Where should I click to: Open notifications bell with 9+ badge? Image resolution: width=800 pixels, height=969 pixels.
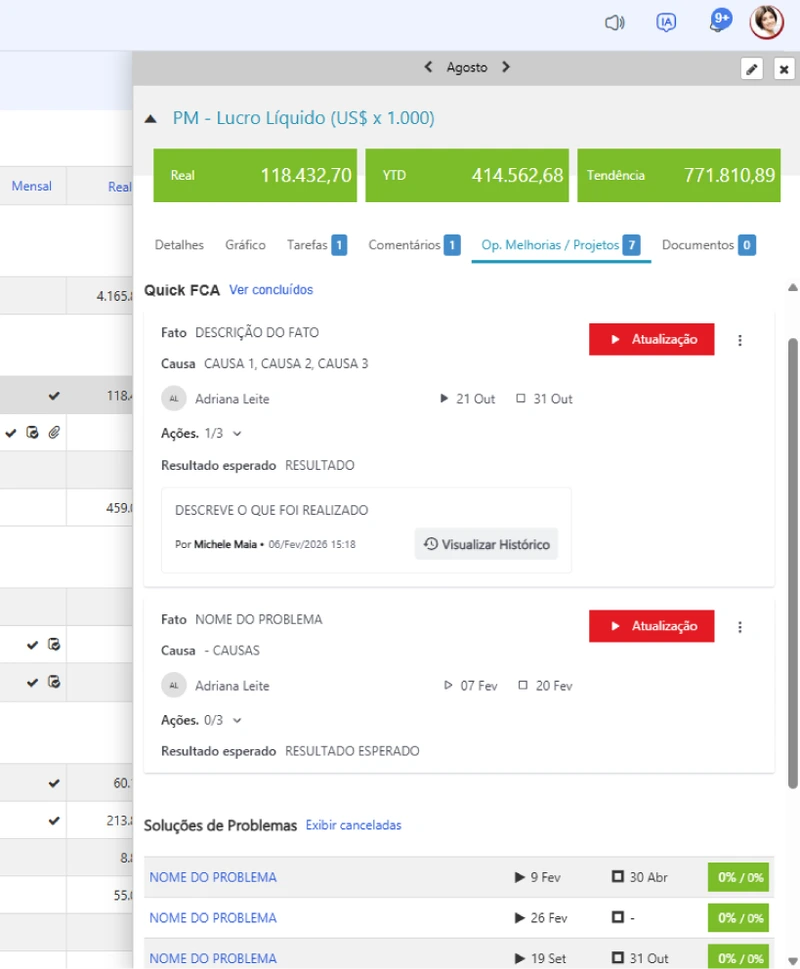click(x=720, y=21)
